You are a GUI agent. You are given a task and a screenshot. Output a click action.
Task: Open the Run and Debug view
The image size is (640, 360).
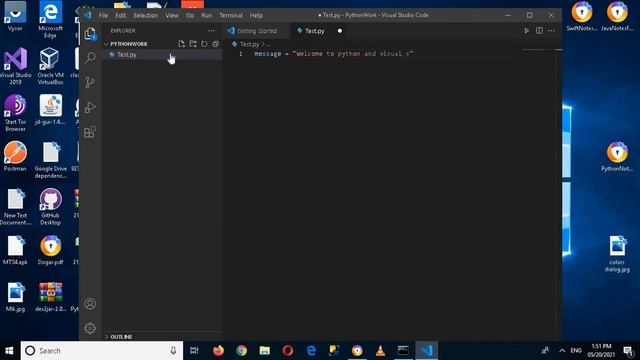tap(90, 107)
